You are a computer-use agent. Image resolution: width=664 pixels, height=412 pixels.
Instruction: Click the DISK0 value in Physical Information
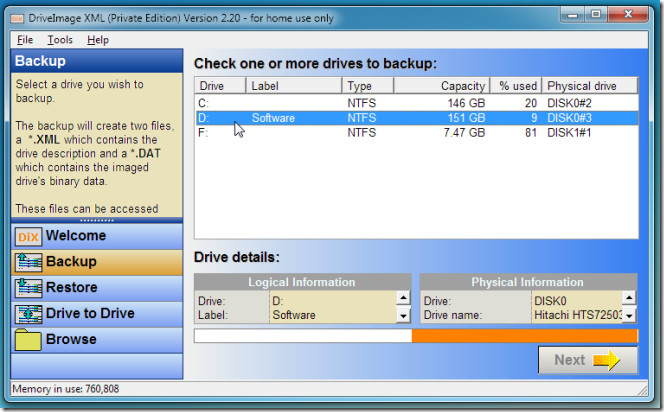pyautogui.click(x=550, y=301)
